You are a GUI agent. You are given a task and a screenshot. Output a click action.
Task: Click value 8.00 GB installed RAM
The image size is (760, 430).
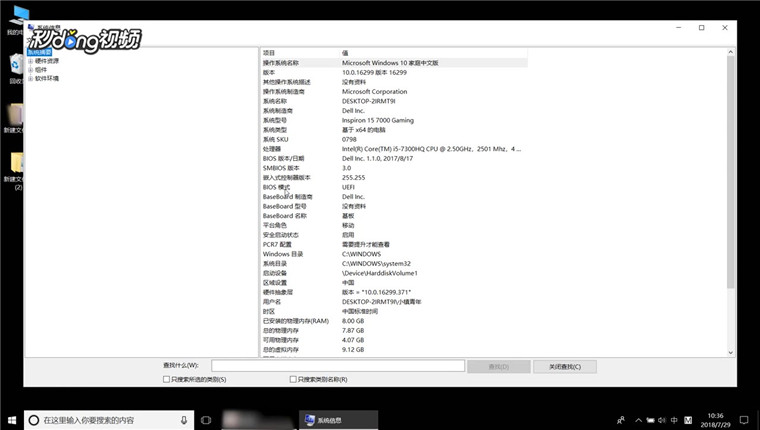tap(353, 321)
